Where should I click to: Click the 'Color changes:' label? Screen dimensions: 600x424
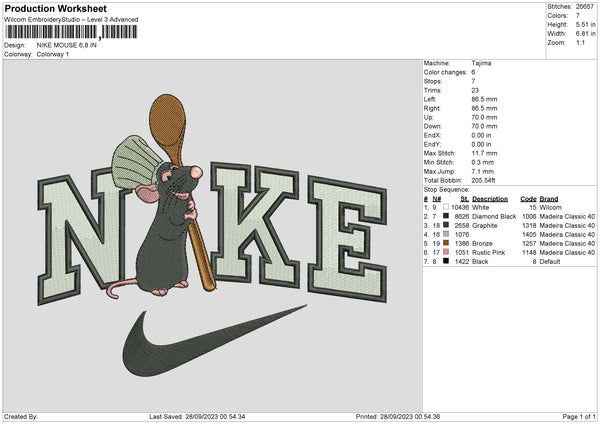point(445,72)
